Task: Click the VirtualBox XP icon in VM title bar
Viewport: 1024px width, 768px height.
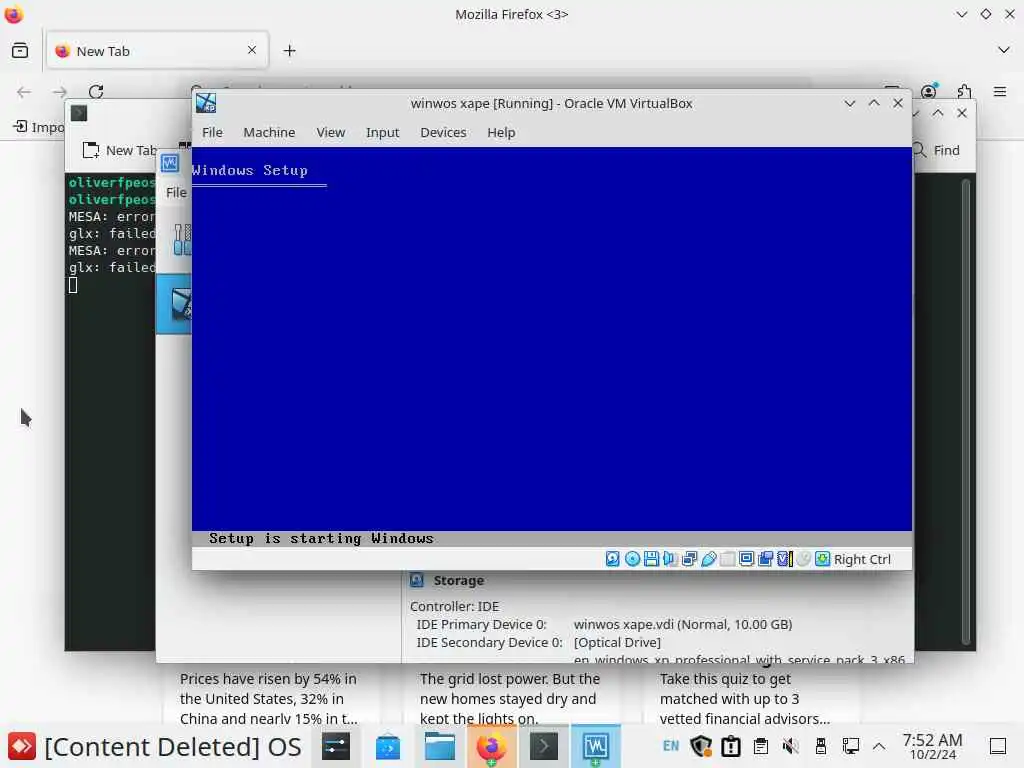Action: 206,103
